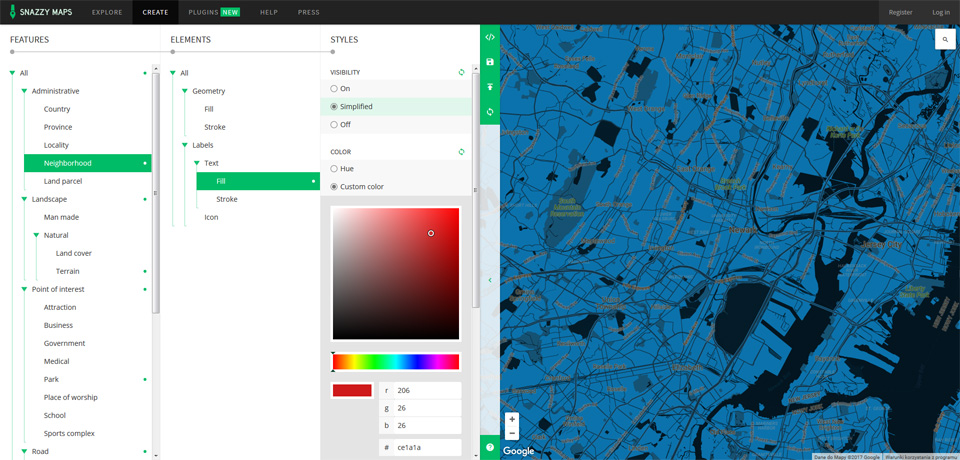Choose the Hue color option

334,169
